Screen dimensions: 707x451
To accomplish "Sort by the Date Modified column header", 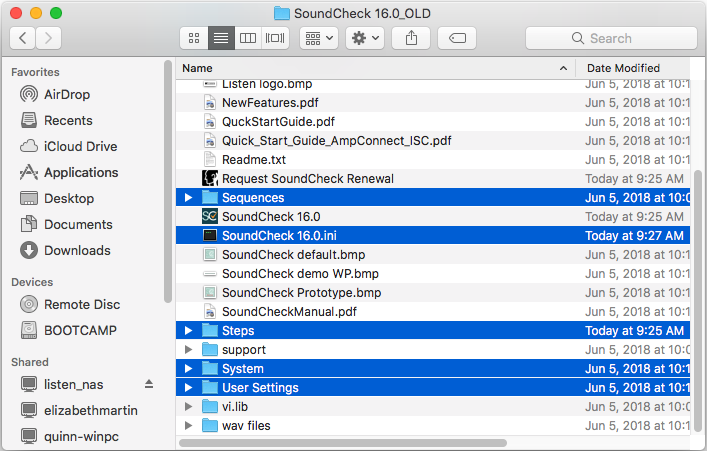I will tap(633, 68).
